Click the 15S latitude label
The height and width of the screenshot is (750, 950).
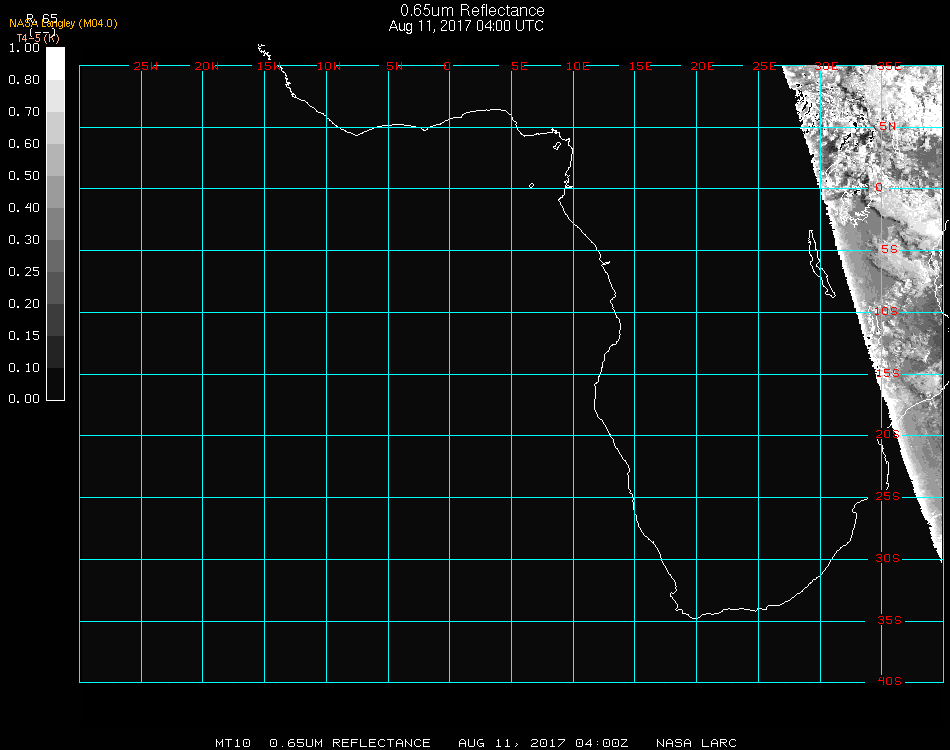click(x=888, y=373)
